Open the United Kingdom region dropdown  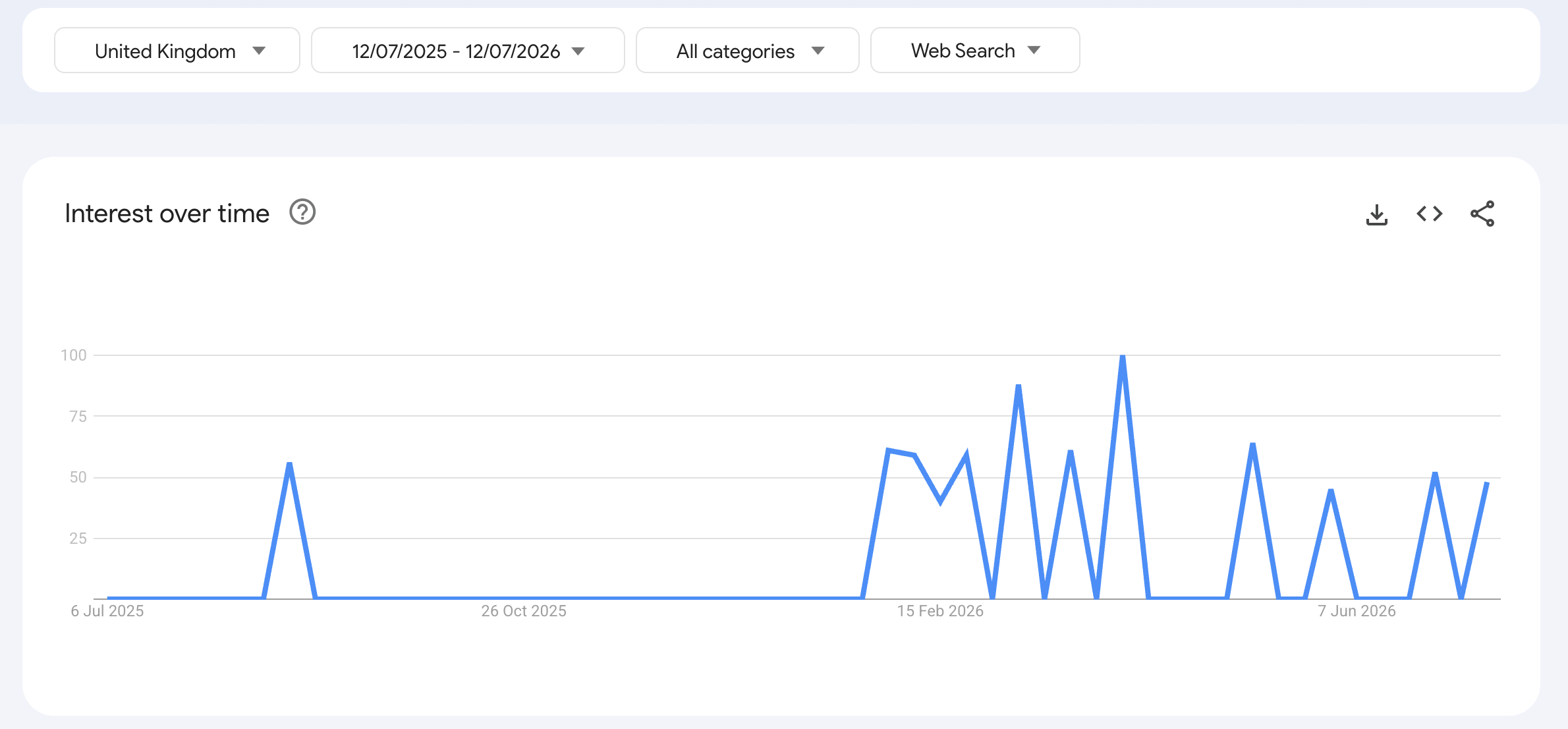tap(177, 50)
